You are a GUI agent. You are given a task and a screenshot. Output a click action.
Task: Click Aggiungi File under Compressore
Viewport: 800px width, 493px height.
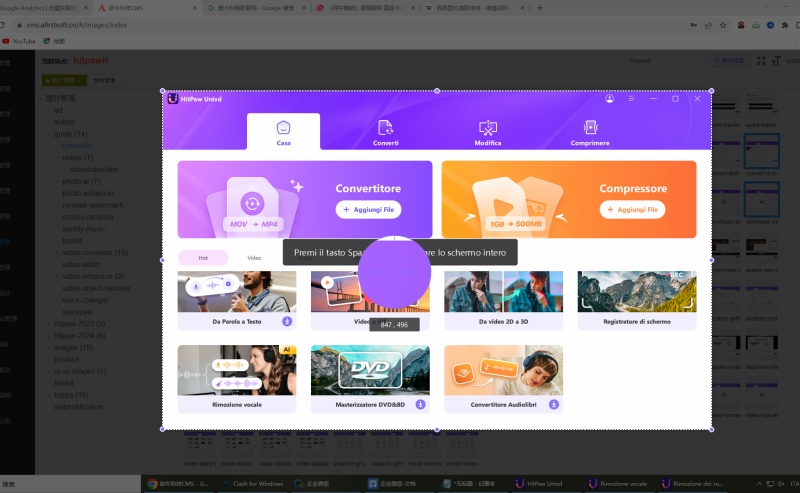[x=632, y=209]
